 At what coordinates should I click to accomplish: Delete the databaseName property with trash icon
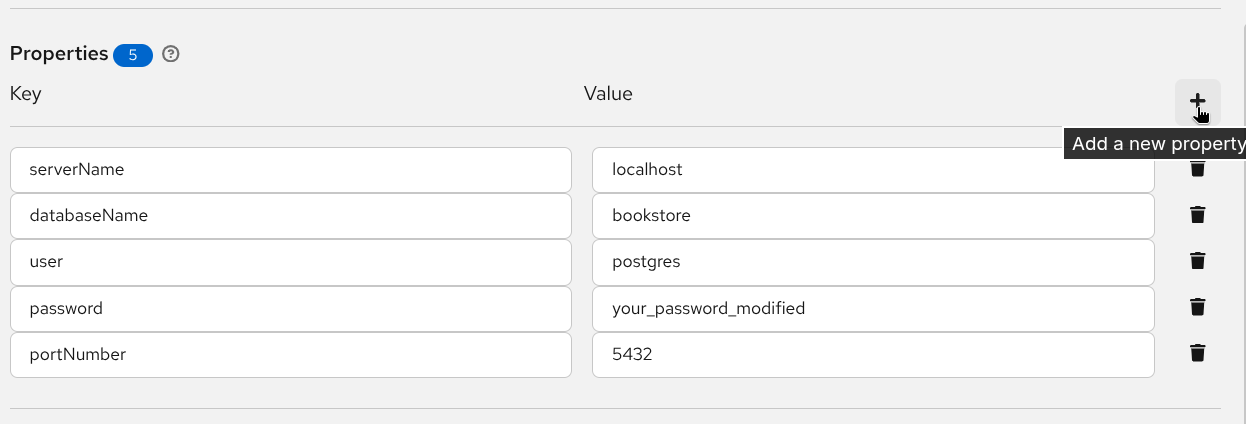(1197, 214)
